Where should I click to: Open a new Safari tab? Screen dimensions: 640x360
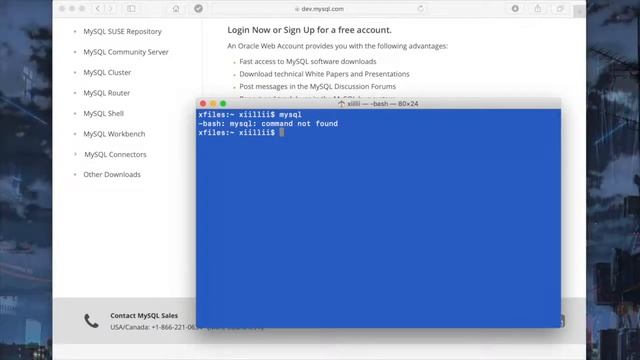coord(579,12)
